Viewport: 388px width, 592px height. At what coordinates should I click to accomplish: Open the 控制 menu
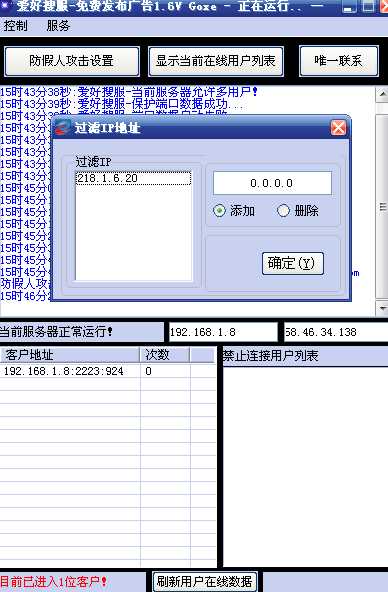coord(15,26)
